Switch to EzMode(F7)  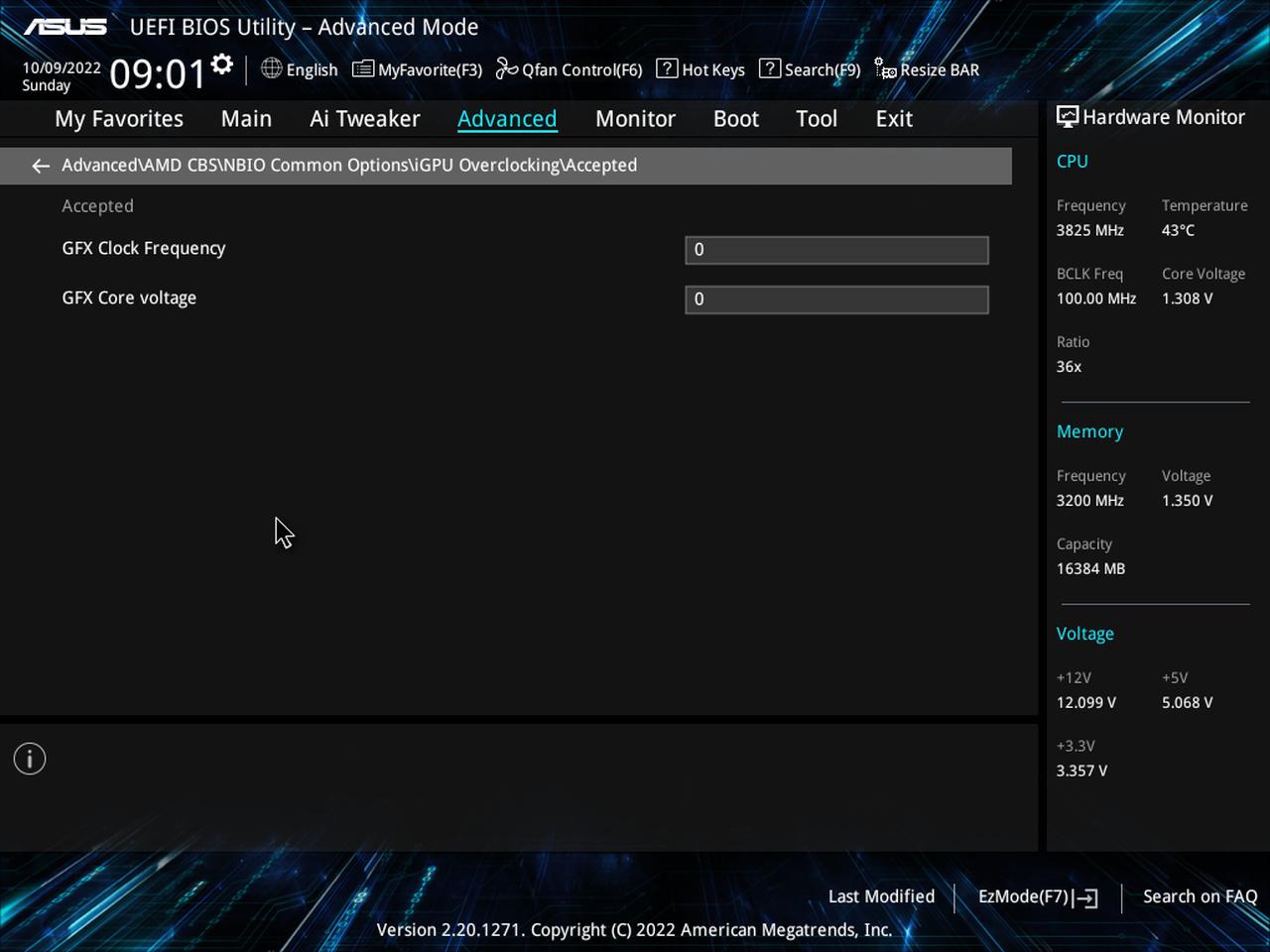point(1023,896)
